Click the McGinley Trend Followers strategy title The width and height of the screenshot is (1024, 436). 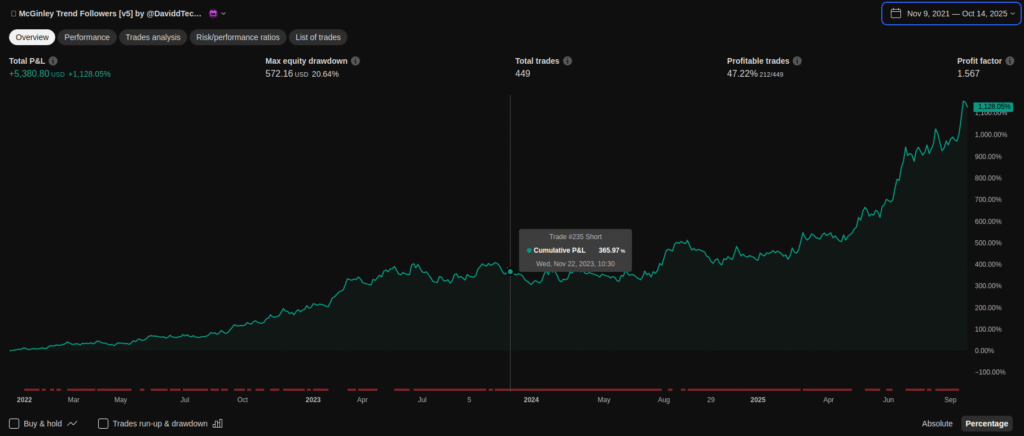(110, 13)
